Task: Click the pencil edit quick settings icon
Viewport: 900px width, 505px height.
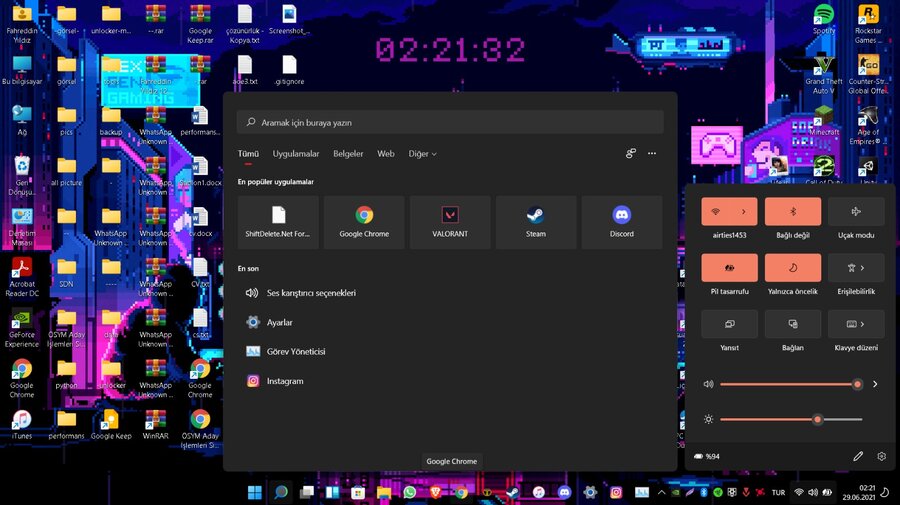Action: 857,456
